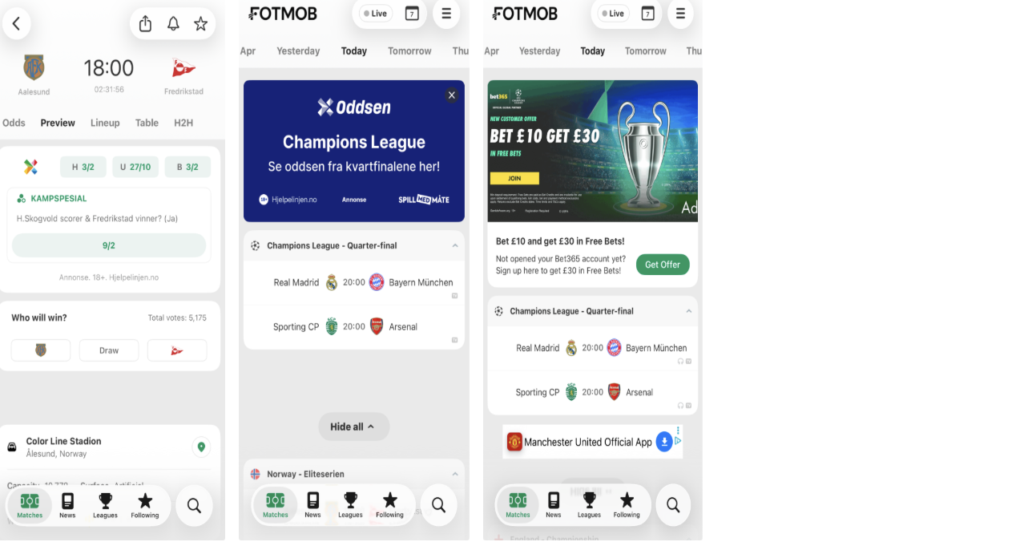Screen dimensions: 1024x550
Task: Select Tomorrow in middle screen date bar
Action: click(x=409, y=51)
